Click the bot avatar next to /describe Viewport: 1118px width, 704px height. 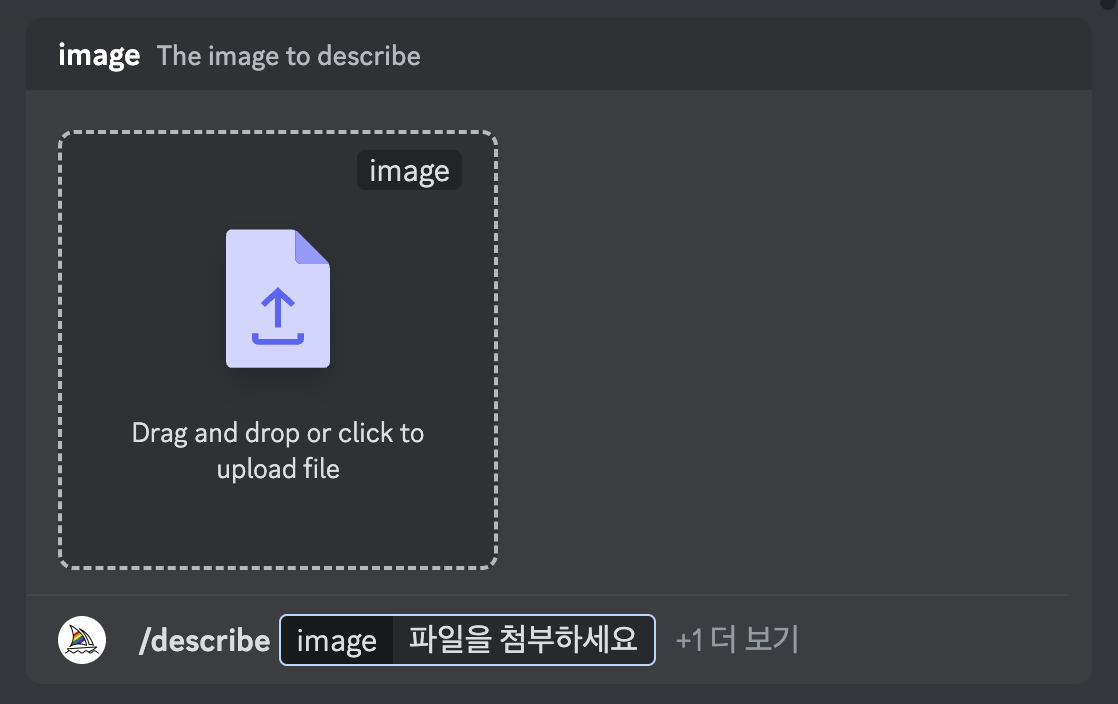[80, 639]
